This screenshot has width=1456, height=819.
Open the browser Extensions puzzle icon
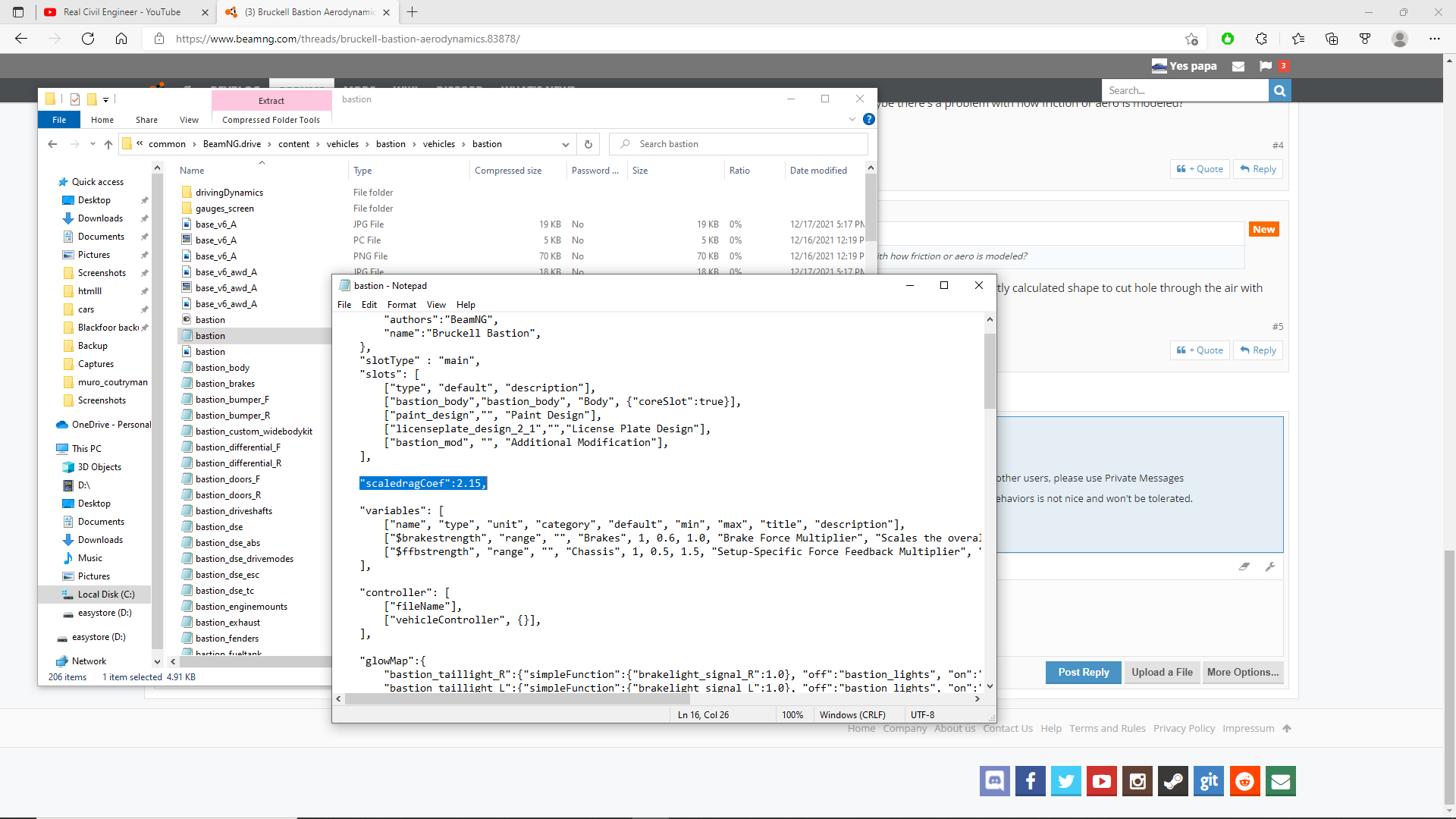1261,39
